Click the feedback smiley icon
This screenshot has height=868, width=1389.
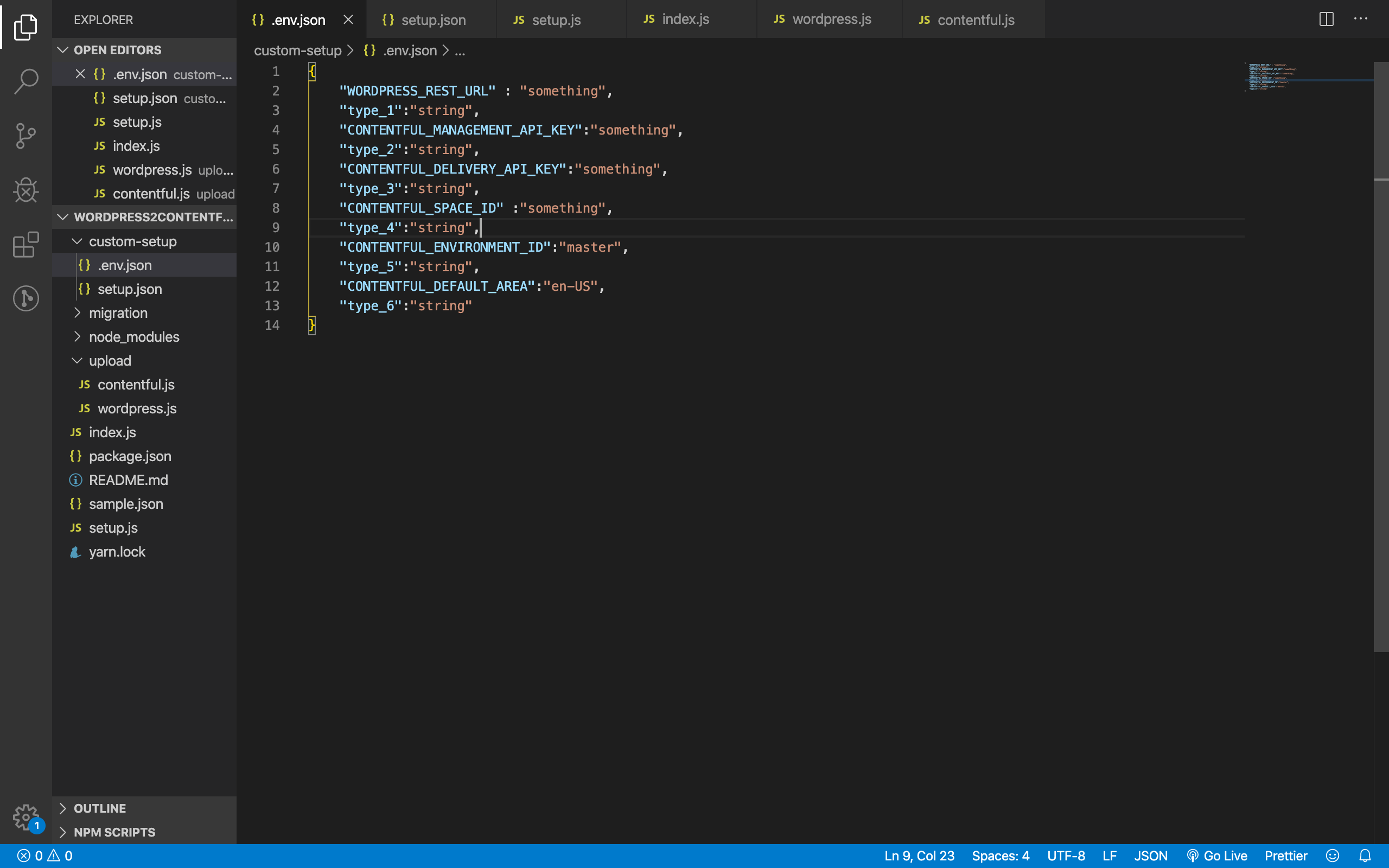click(1332, 856)
